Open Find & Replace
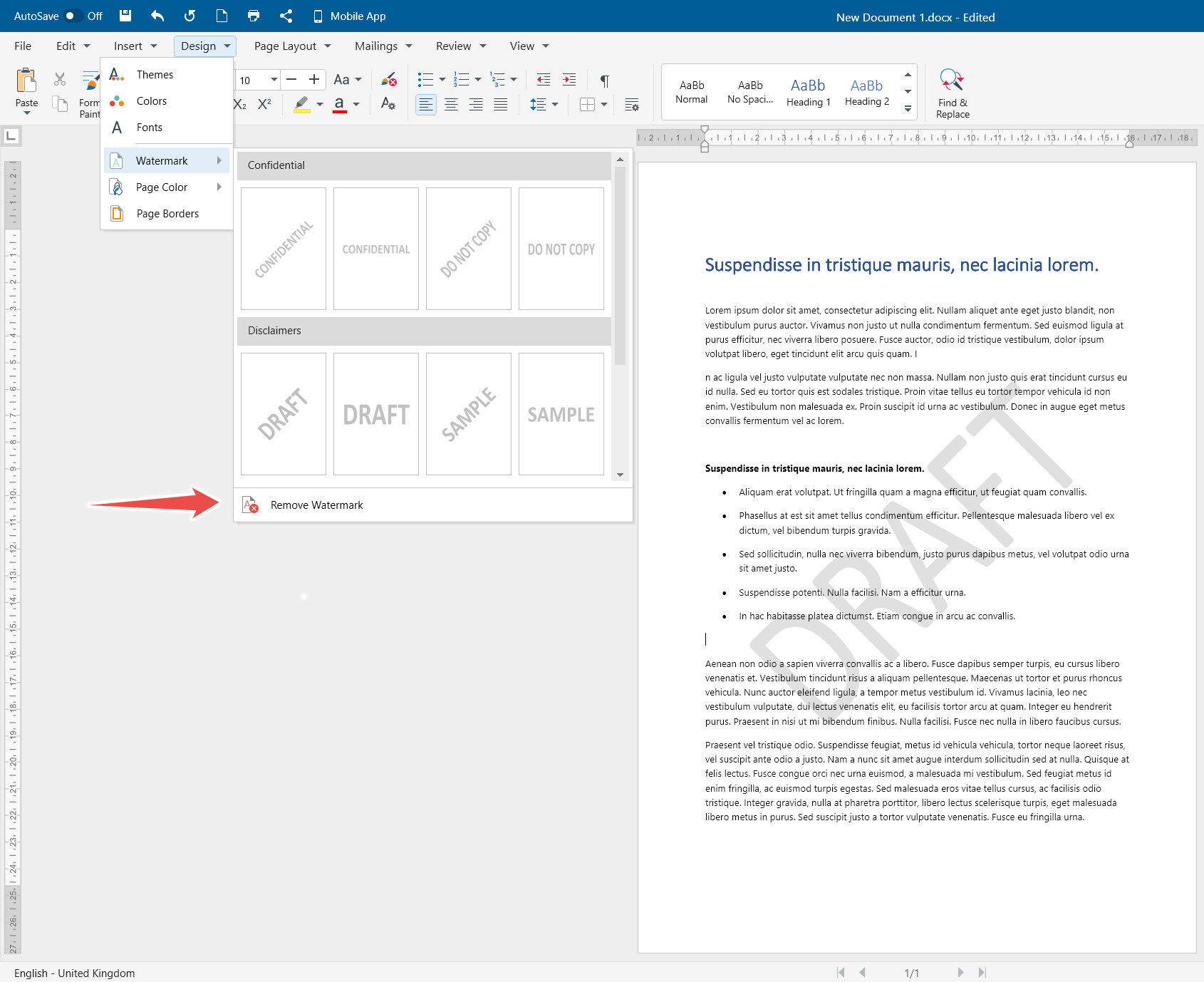This screenshot has width=1204, height=982. click(952, 93)
